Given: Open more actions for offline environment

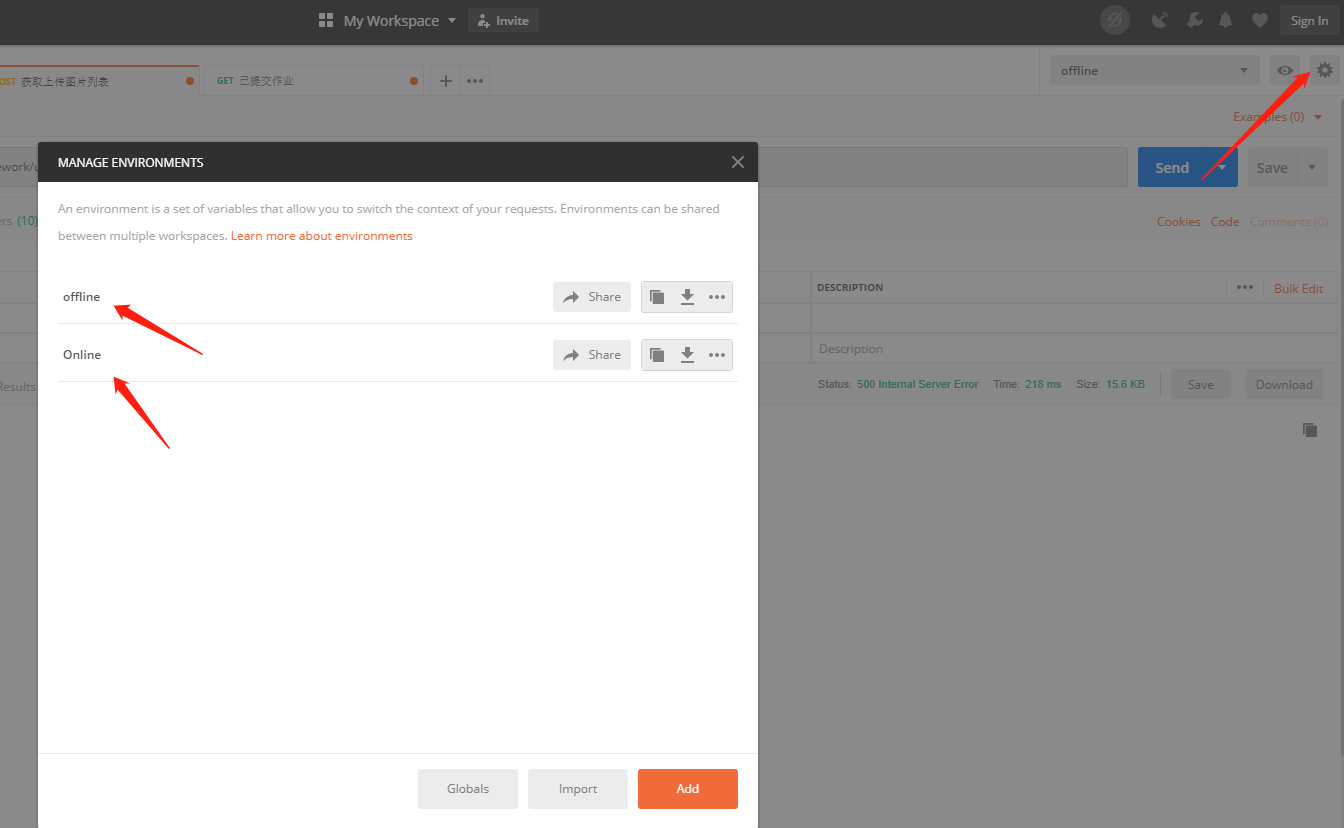Looking at the screenshot, I should pyautogui.click(x=717, y=297).
